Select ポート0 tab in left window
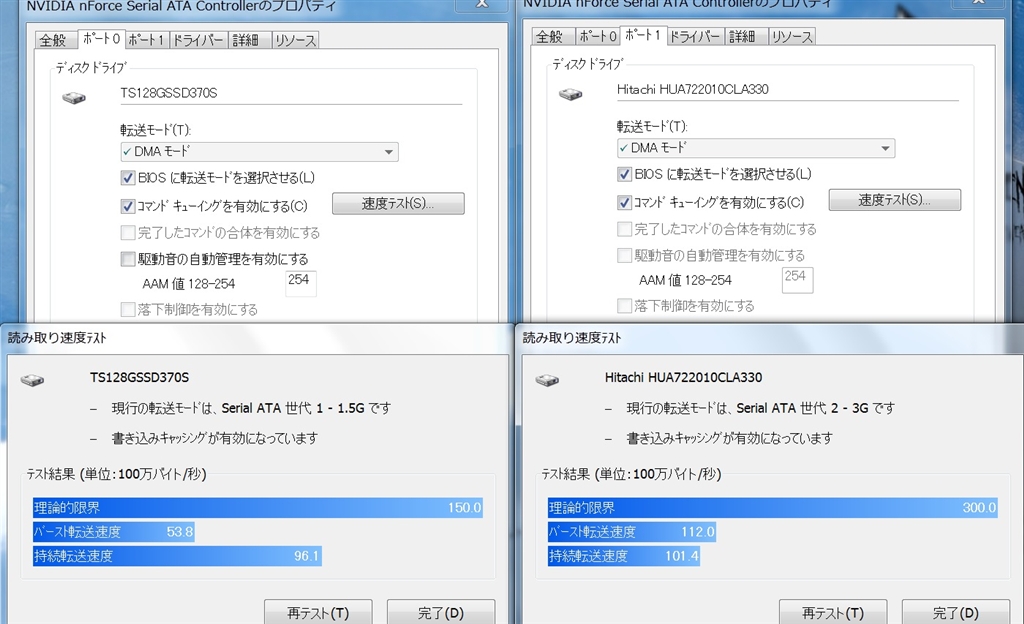 pos(101,39)
